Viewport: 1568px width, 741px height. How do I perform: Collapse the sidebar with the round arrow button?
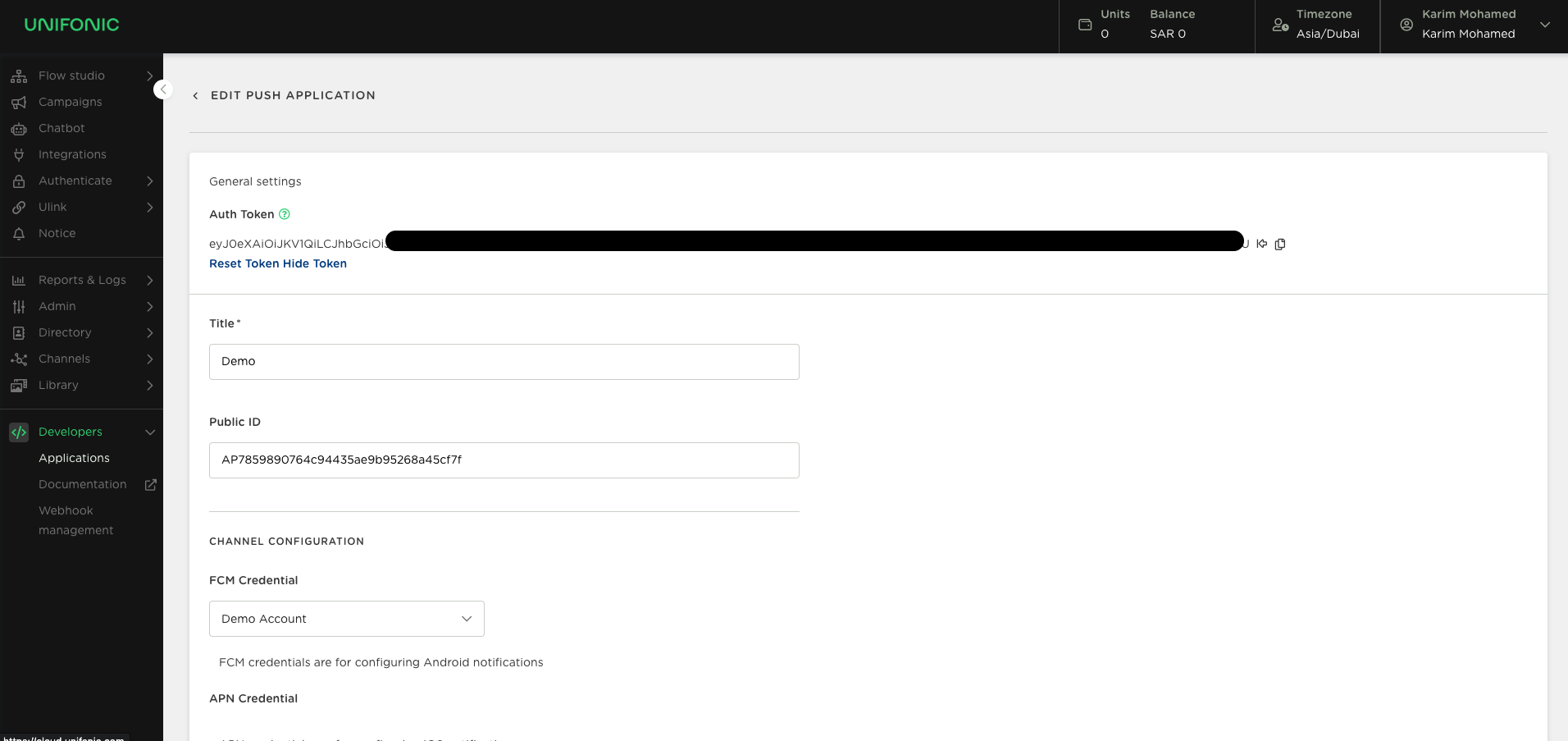(x=163, y=89)
